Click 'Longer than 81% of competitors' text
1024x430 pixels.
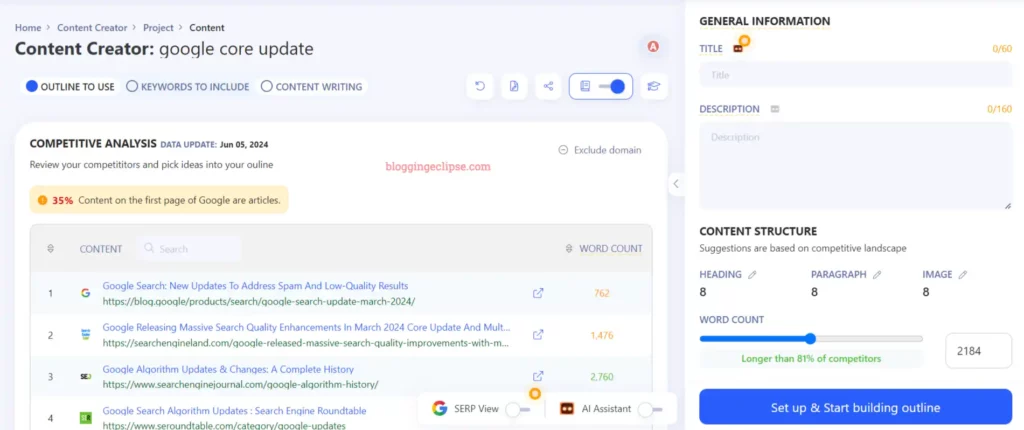pyautogui.click(x=811, y=359)
